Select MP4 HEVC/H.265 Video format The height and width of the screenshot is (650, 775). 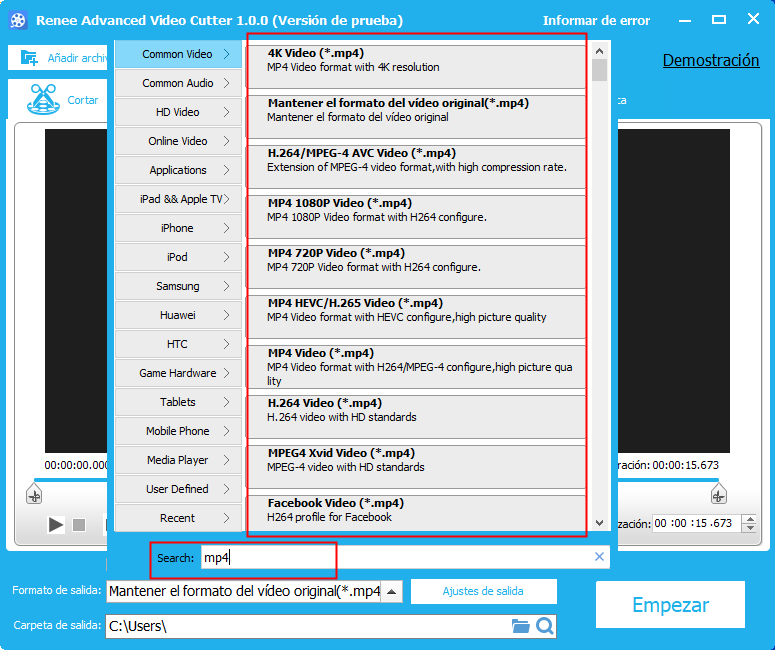click(416, 316)
